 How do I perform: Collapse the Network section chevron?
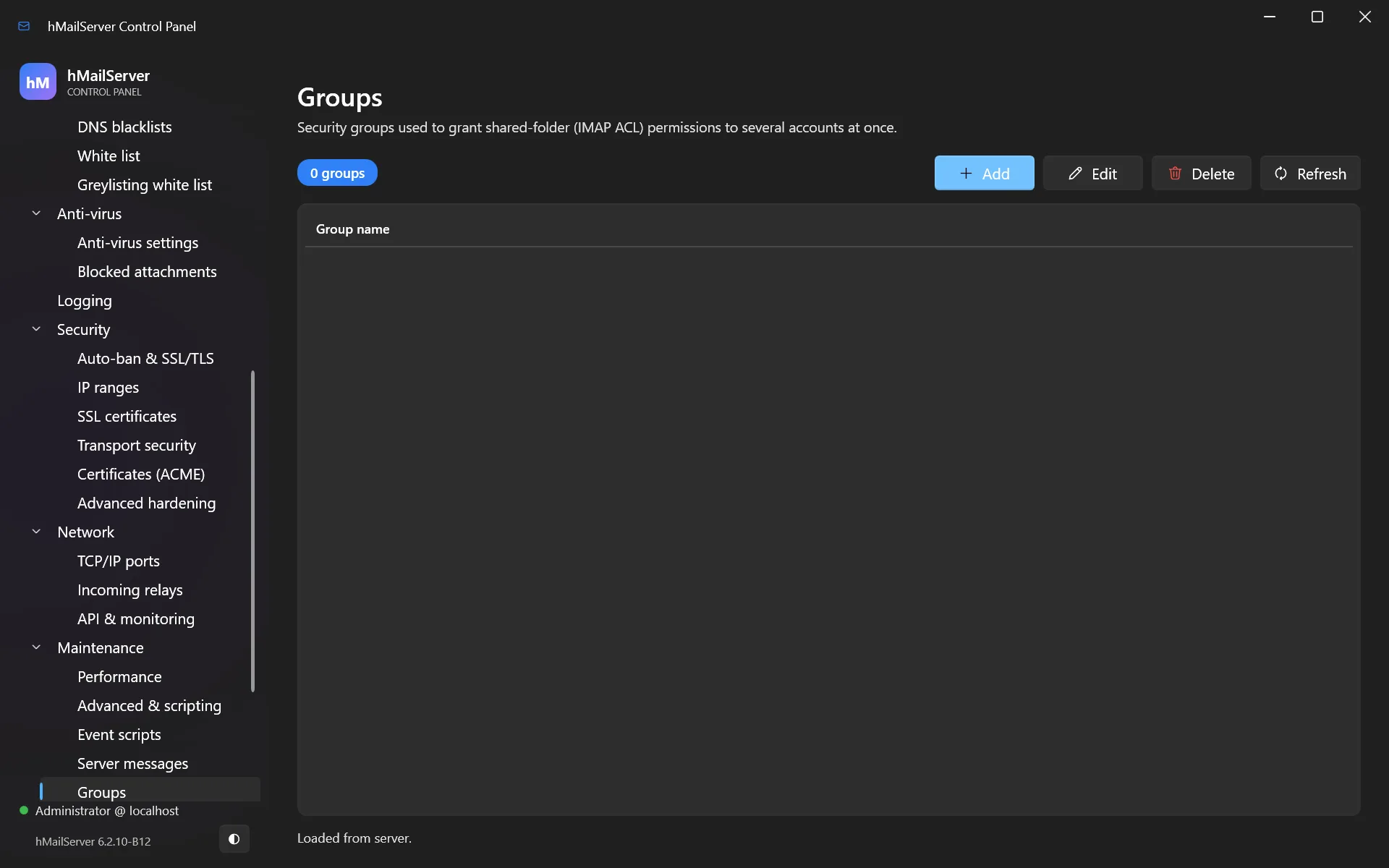point(36,532)
